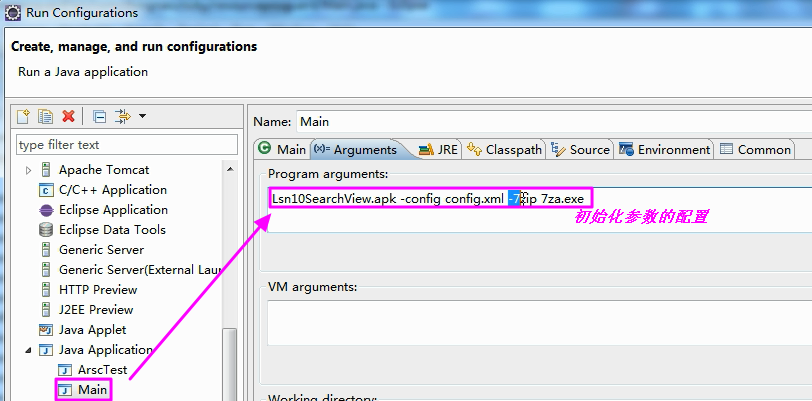Click the Eclipse Data Tools database icon
Image resolution: width=812 pixels, height=401 pixels.
[x=46, y=230]
